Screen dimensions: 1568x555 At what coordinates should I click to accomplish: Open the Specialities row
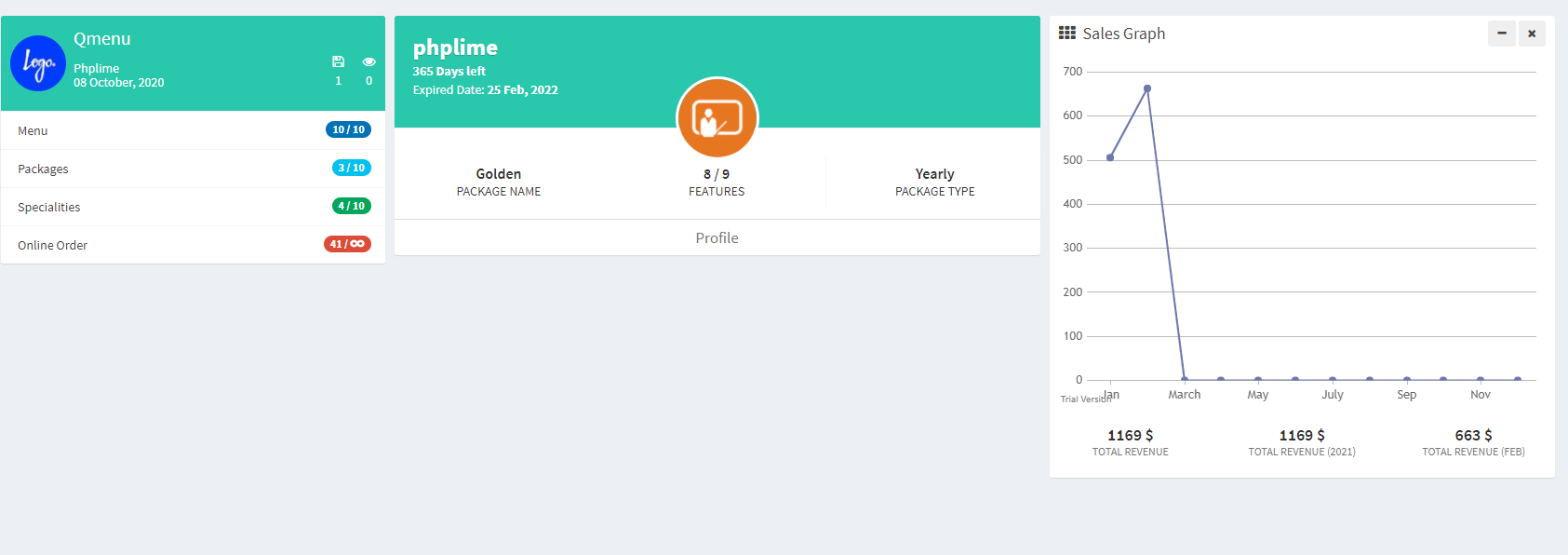coord(193,207)
